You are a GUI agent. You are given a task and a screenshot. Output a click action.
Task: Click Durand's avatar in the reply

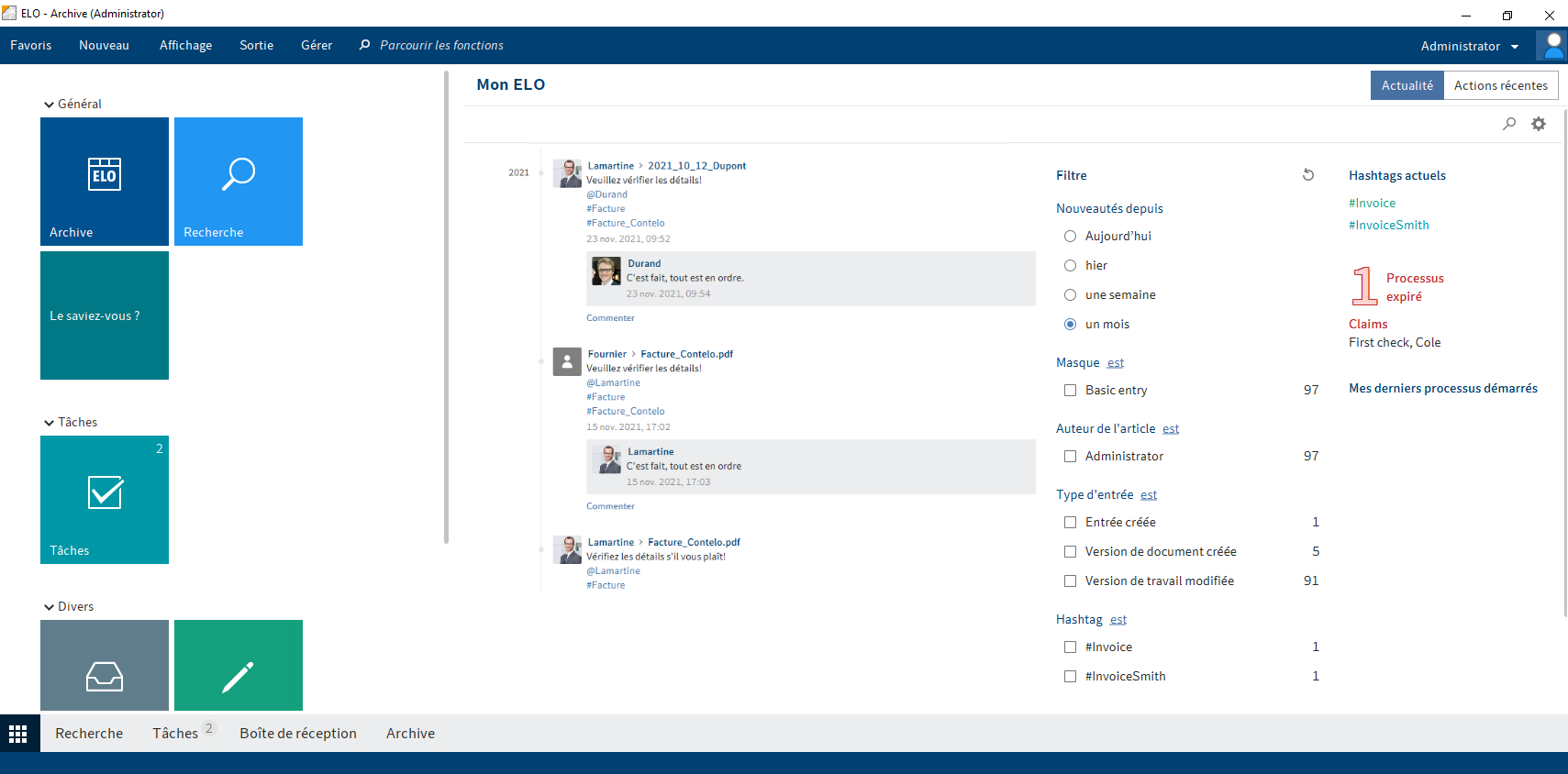pyautogui.click(x=606, y=271)
